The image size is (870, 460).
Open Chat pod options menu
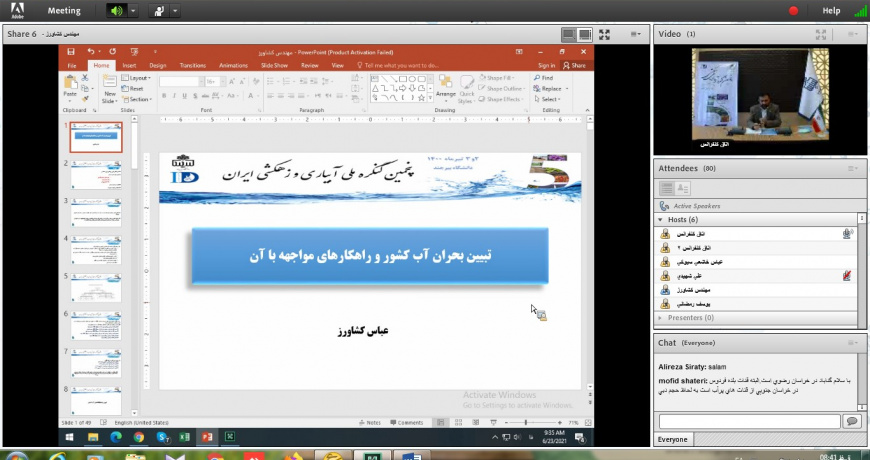point(853,343)
